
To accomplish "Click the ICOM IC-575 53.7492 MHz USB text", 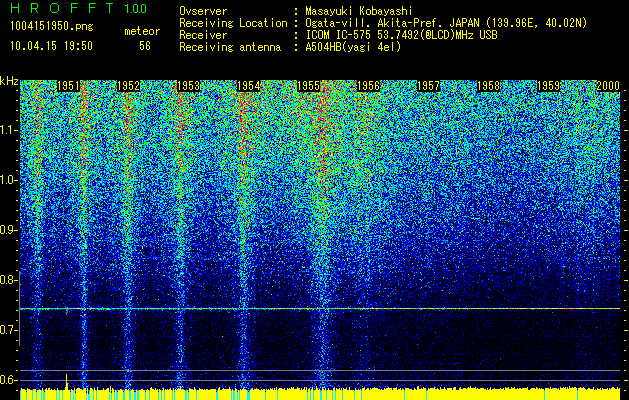I will [401, 35].
